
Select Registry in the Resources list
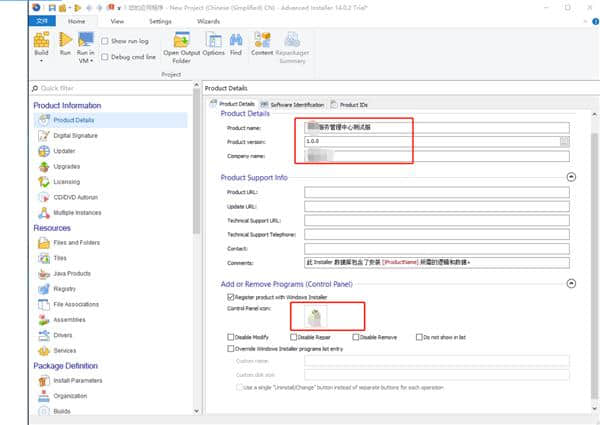tap(67, 288)
